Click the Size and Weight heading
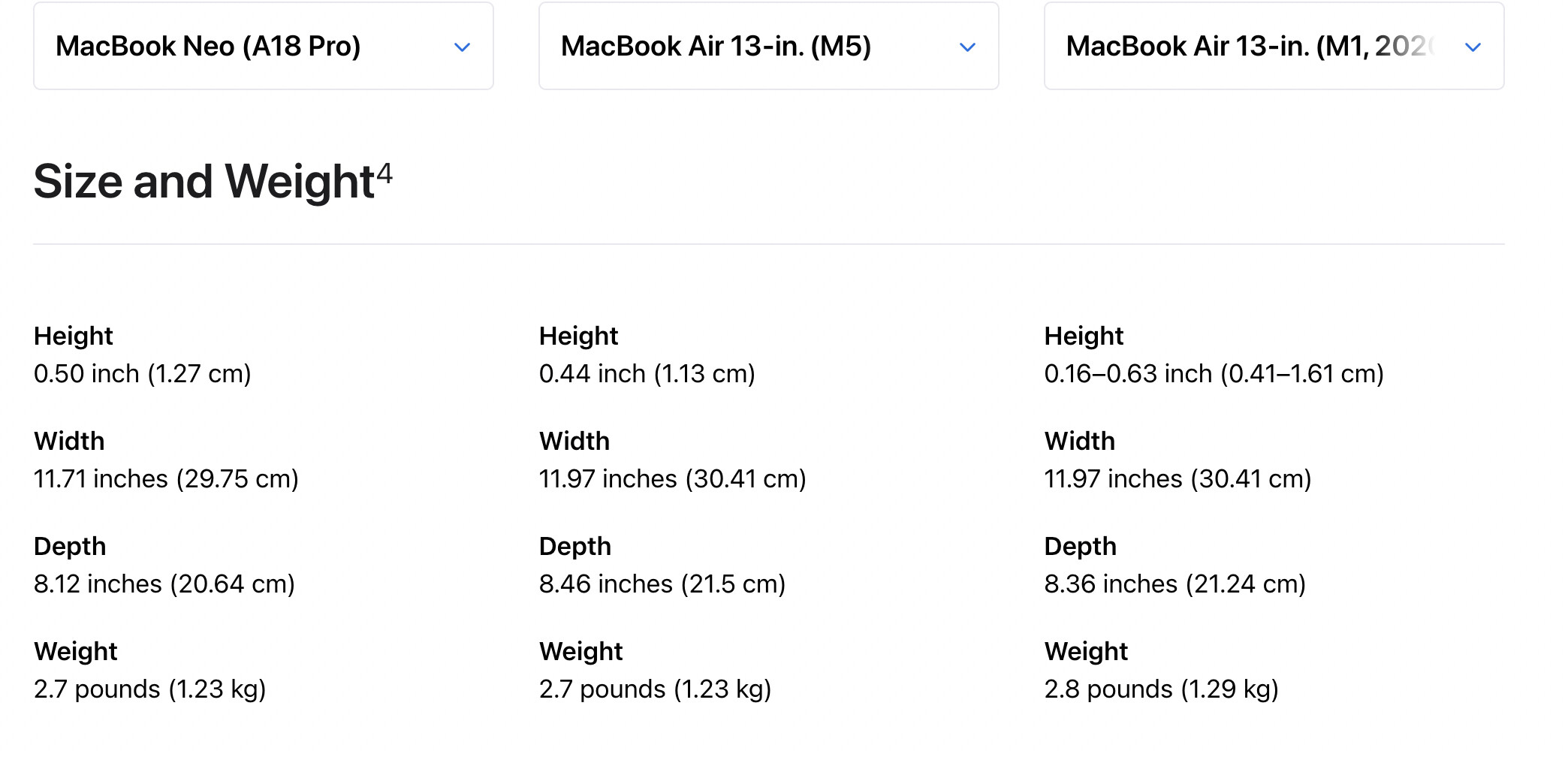The width and height of the screenshot is (1568, 757). click(x=204, y=182)
